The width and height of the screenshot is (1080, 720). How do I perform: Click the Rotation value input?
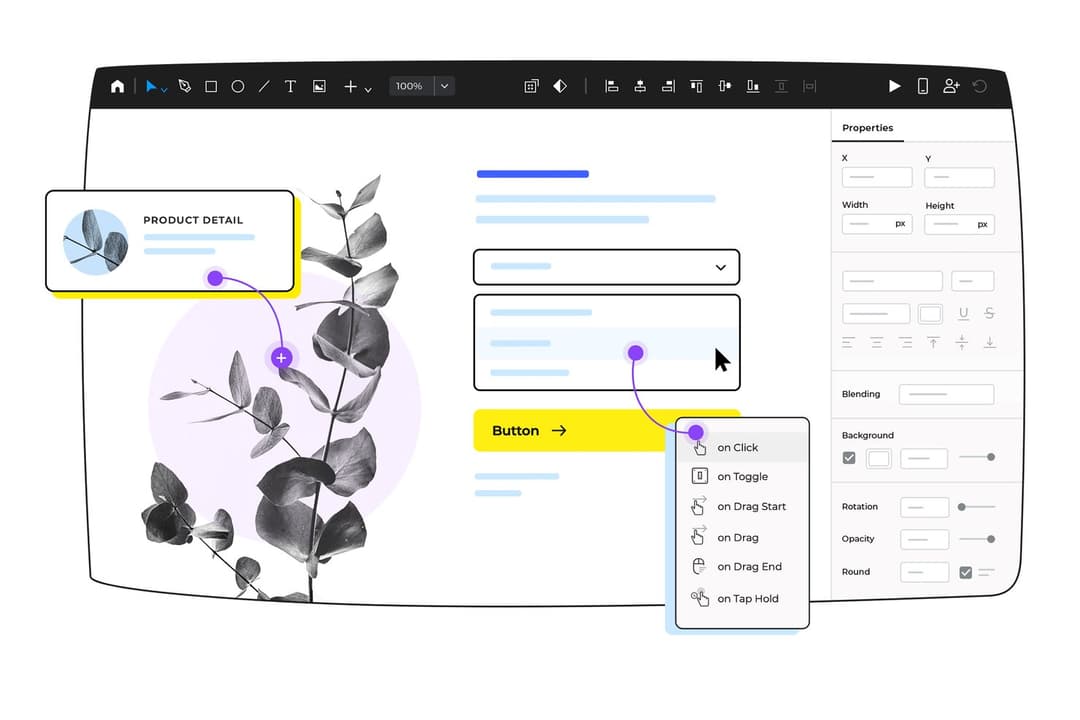(924, 508)
